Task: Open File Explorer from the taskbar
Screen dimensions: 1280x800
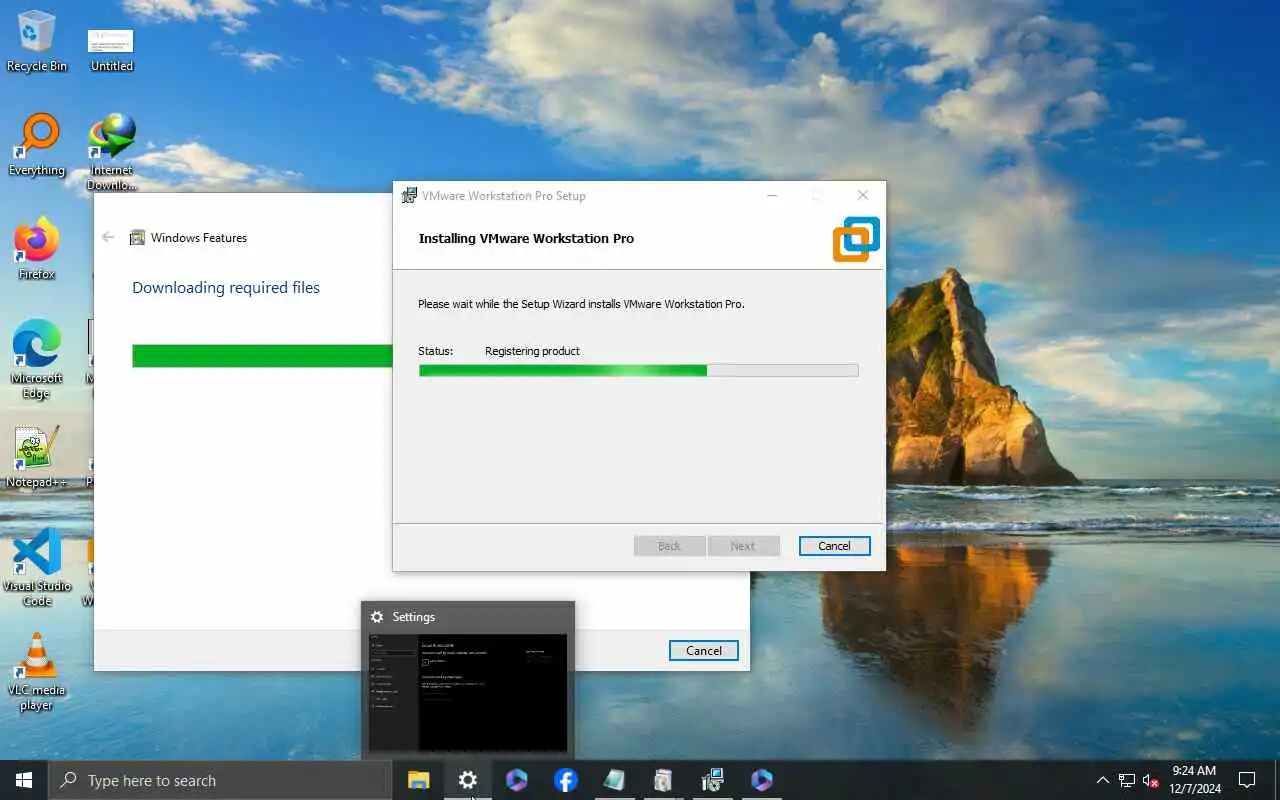Action: tap(418, 780)
